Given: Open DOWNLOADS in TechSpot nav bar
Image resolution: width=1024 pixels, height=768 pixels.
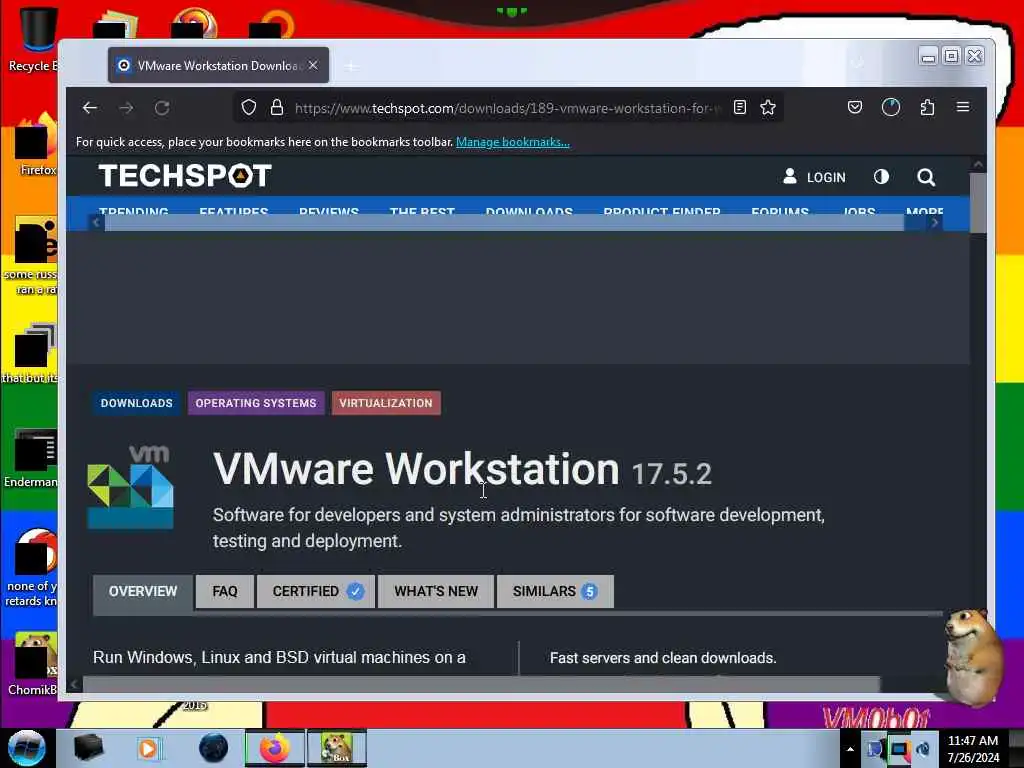Looking at the screenshot, I should [529, 212].
